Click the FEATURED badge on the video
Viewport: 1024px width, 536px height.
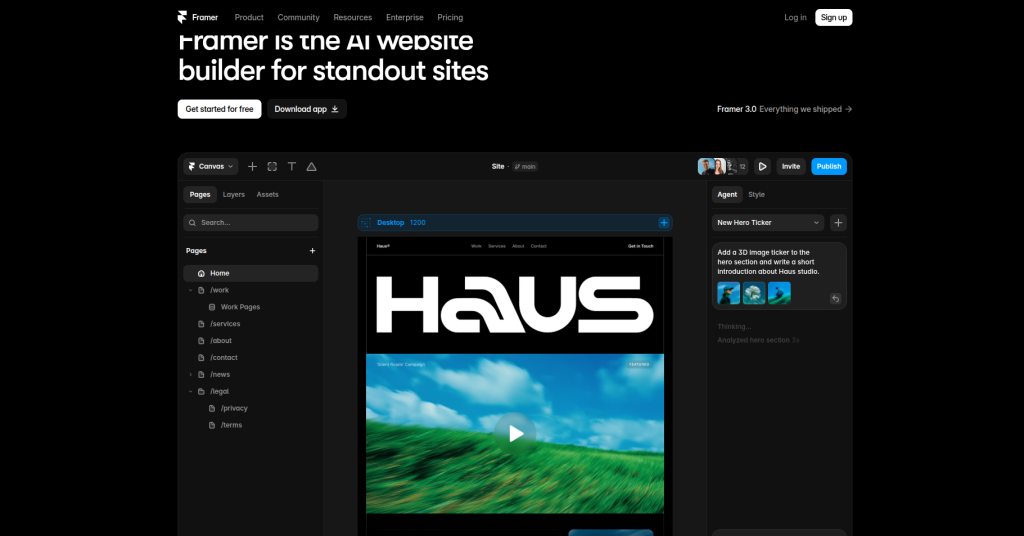639,364
